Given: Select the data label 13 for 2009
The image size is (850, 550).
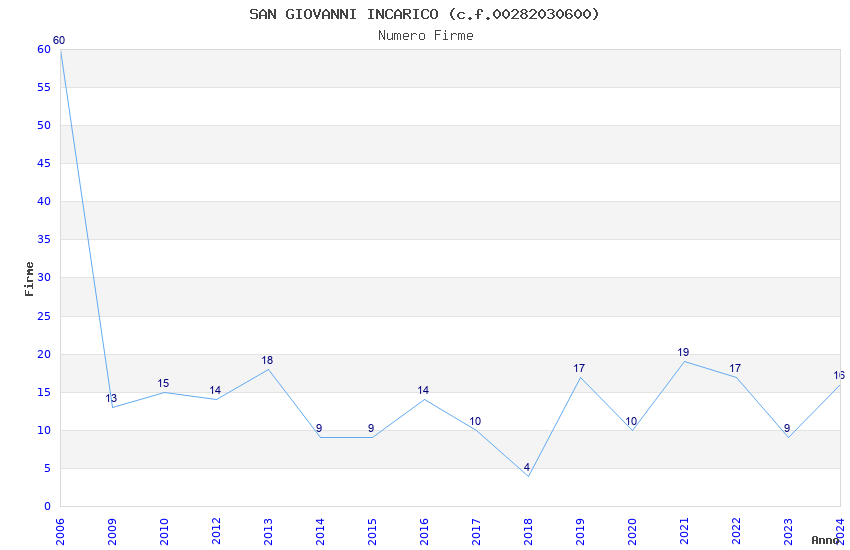Looking at the screenshot, I should [111, 398].
